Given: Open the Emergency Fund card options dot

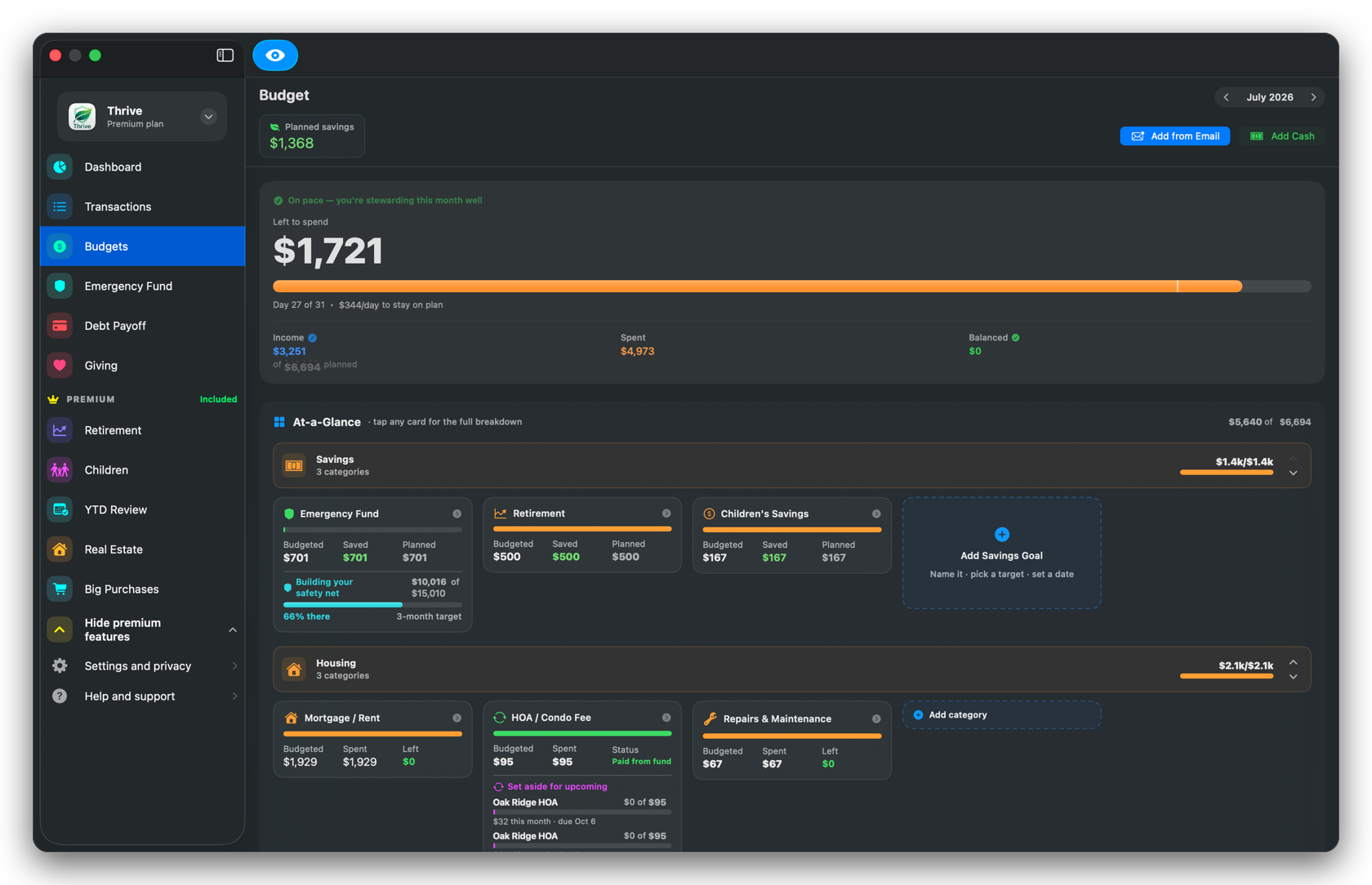Looking at the screenshot, I should (x=457, y=514).
